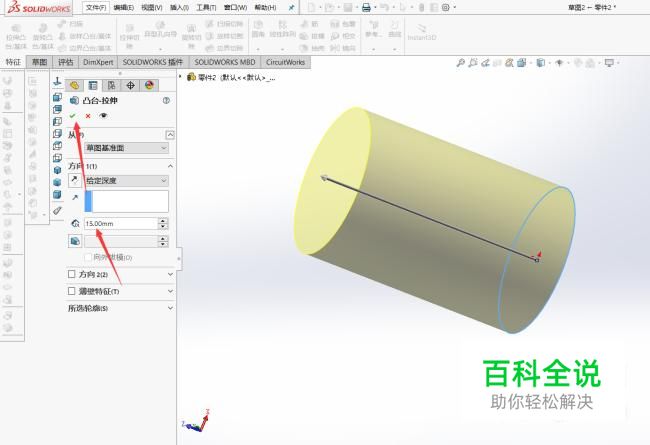Screen dimensions: 650x445
Task: Switch to the CircuitWorks tab
Action: [x=285, y=62]
